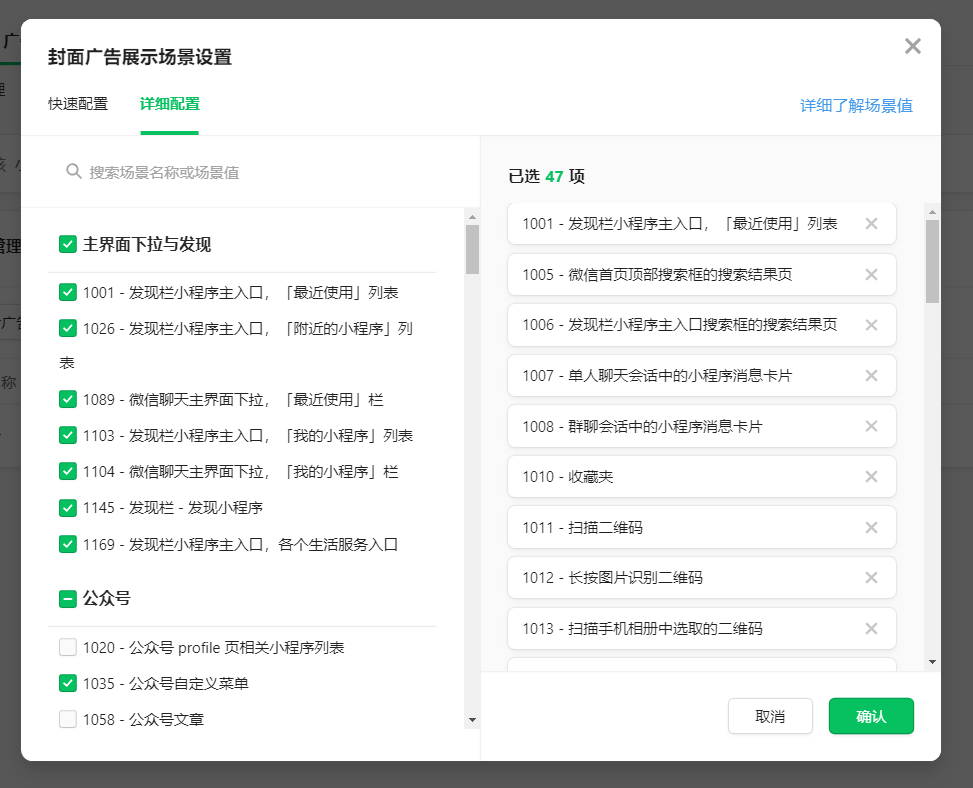Viewport: 973px width, 788px height.
Task: Remove selected item 1001 from list
Action: [x=871, y=223]
